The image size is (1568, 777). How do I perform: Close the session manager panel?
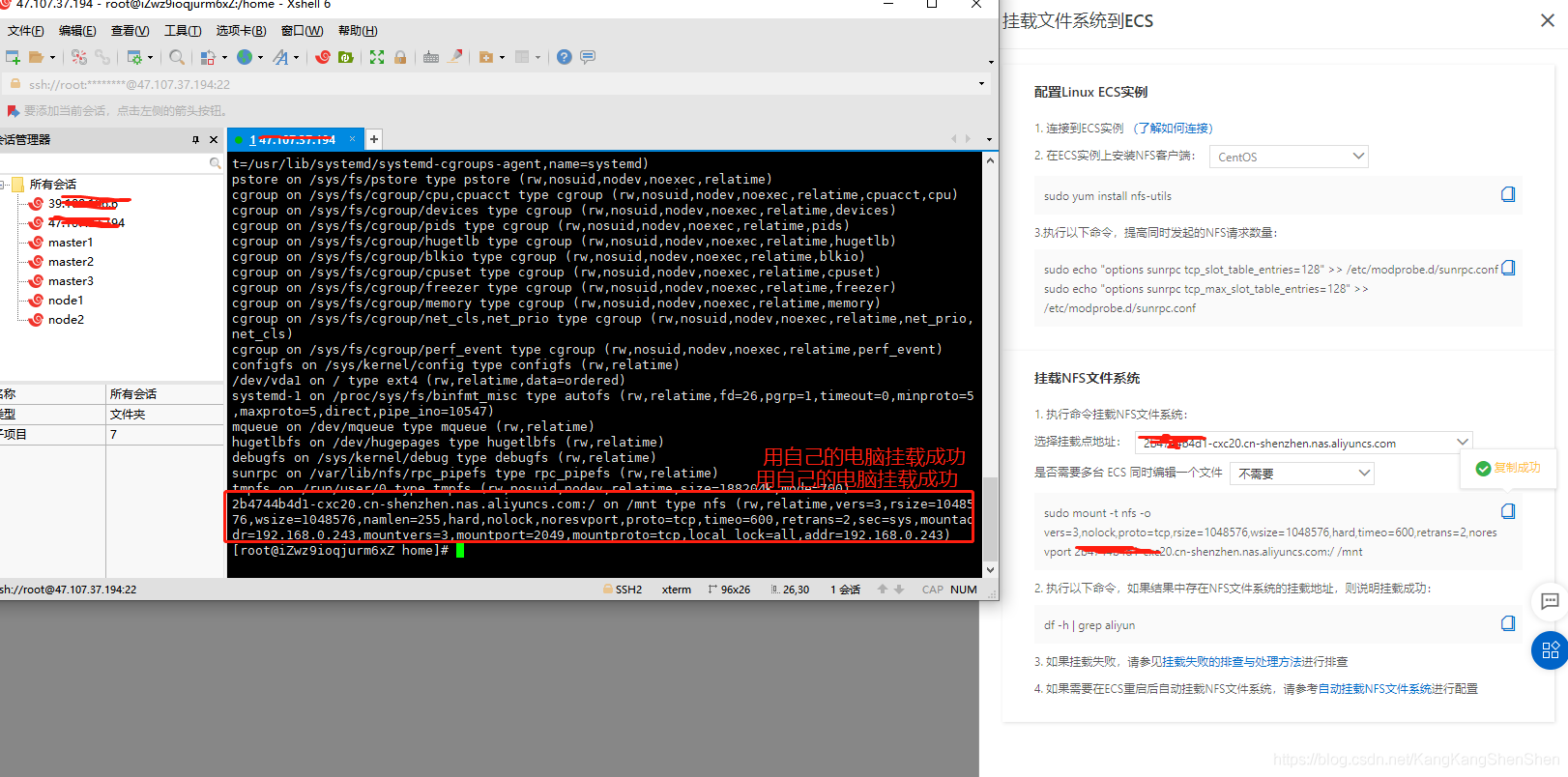(x=214, y=140)
